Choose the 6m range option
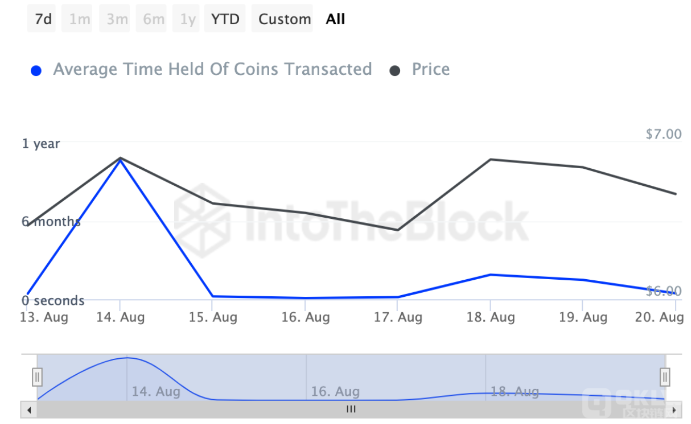Screen dimensions: 691x424 coord(154,19)
